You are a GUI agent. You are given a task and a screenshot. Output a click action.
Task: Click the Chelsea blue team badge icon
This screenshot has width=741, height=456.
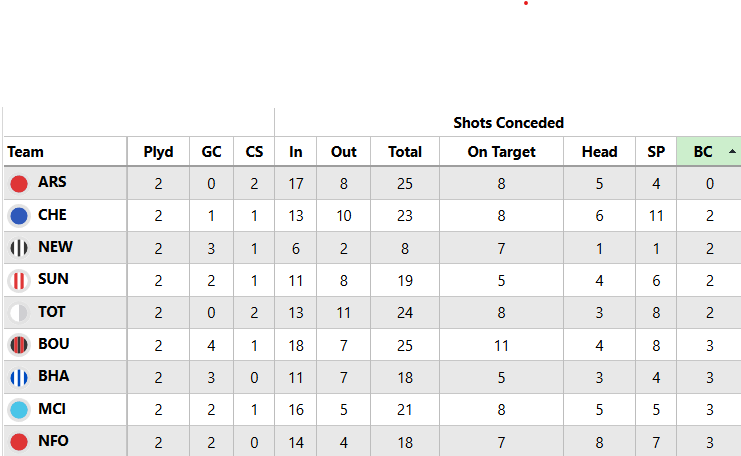(19, 216)
